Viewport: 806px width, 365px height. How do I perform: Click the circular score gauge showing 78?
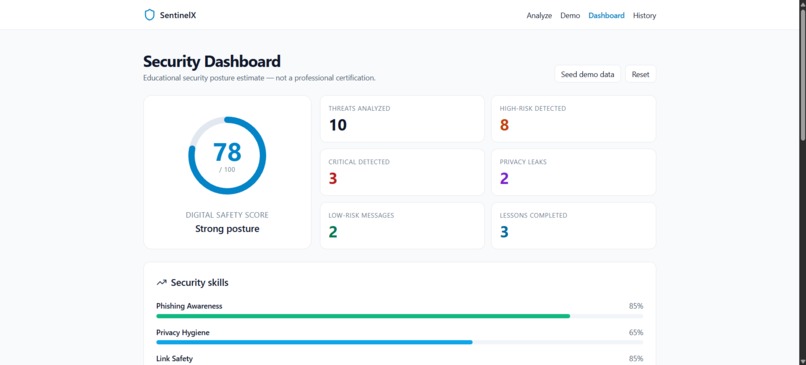227,155
